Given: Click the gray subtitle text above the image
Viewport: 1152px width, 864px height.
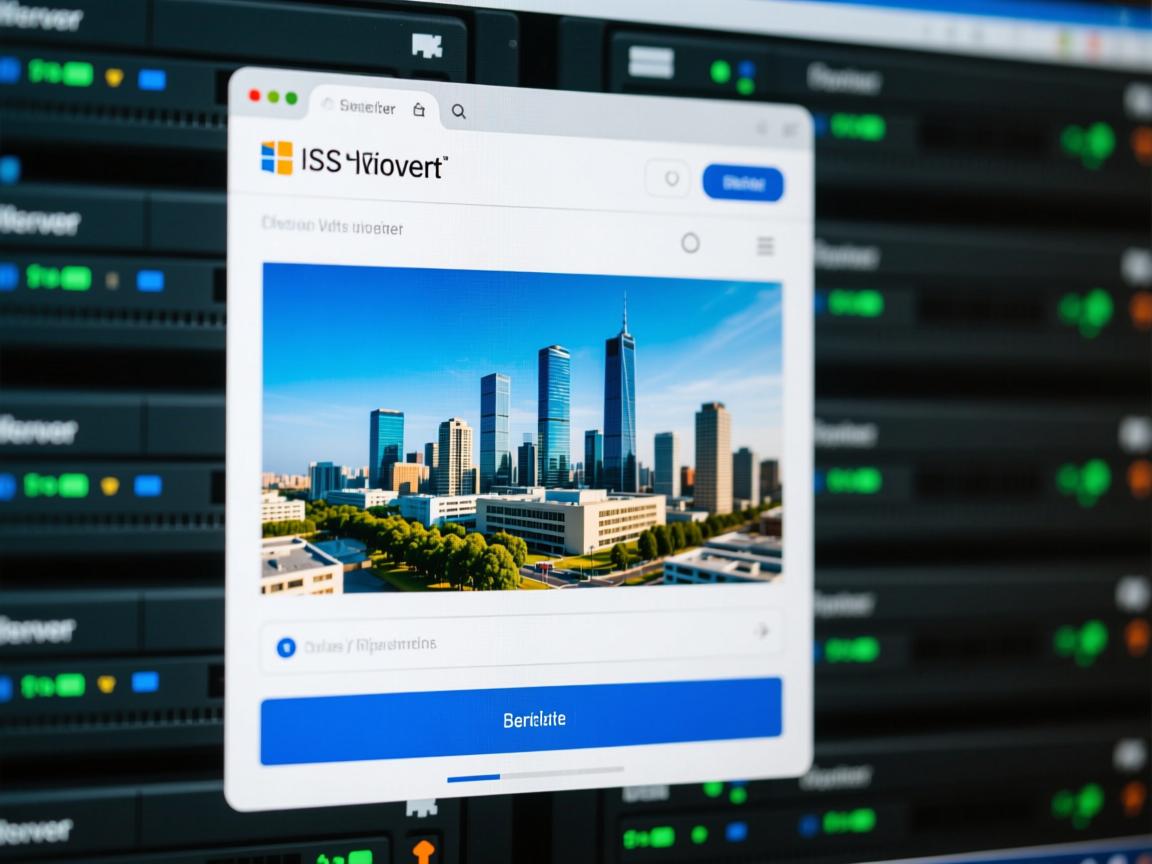Looking at the screenshot, I should [x=332, y=227].
